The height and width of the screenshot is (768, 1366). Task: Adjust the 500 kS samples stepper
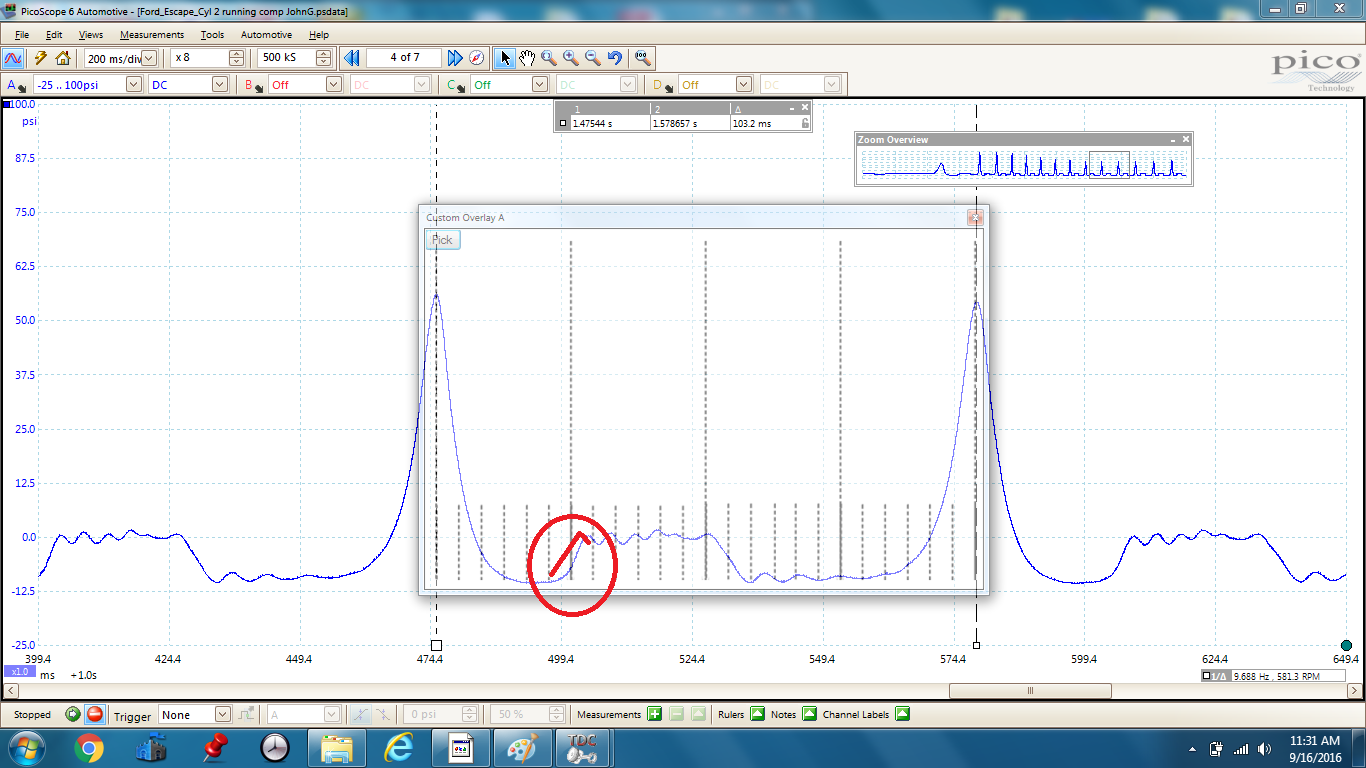321,58
